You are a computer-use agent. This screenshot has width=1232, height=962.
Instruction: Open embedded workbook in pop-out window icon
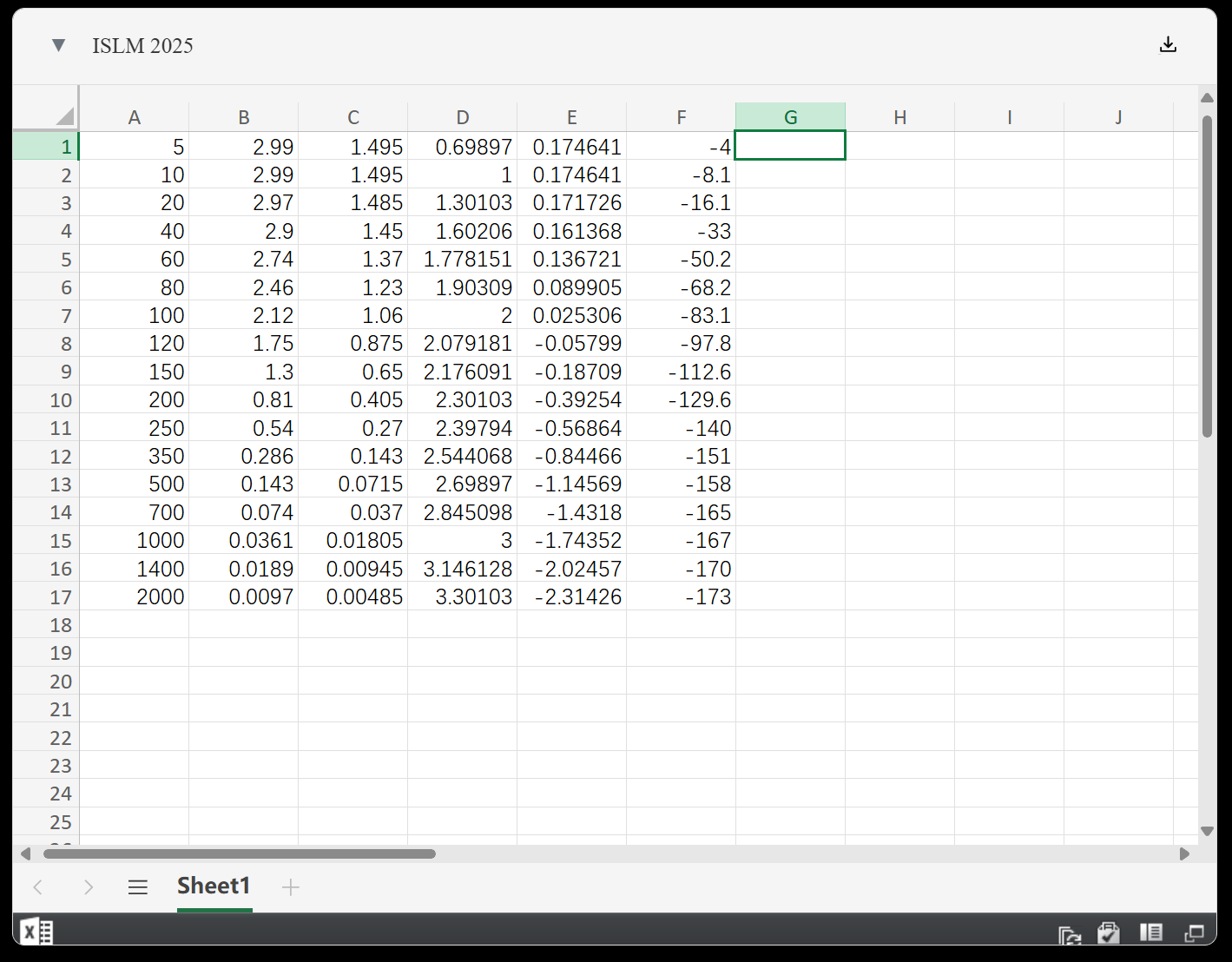(1195, 933)
